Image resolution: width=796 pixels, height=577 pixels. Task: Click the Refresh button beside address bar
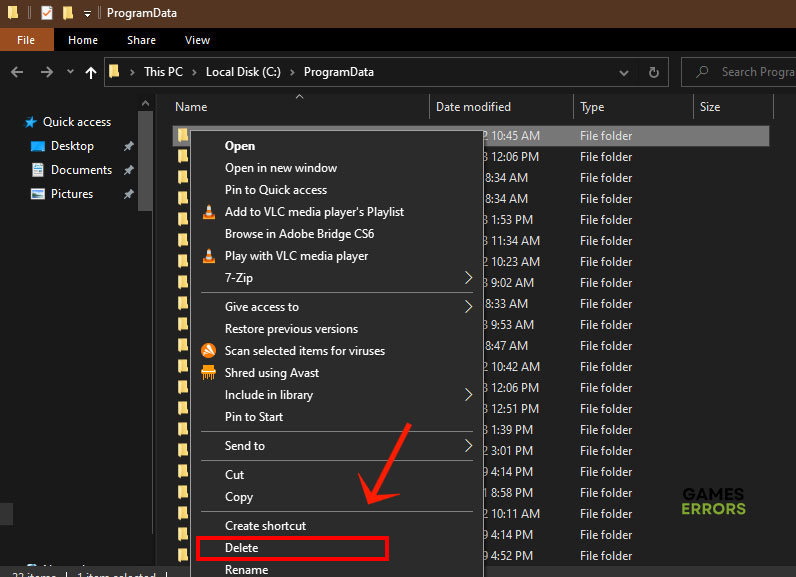click(x=654, y=72)
